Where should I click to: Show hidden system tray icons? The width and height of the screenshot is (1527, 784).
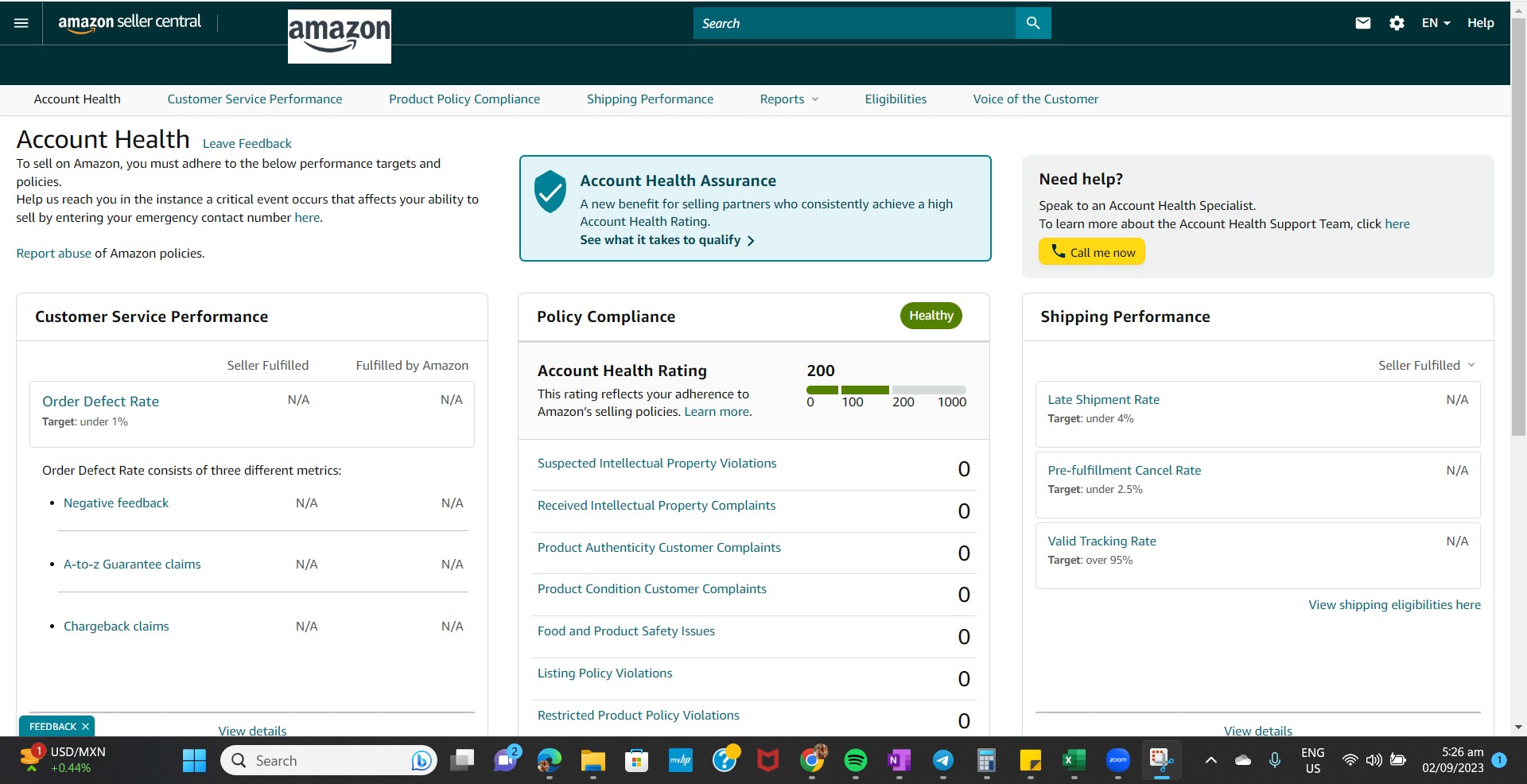pyautogui.click(x=1211, y=761)
